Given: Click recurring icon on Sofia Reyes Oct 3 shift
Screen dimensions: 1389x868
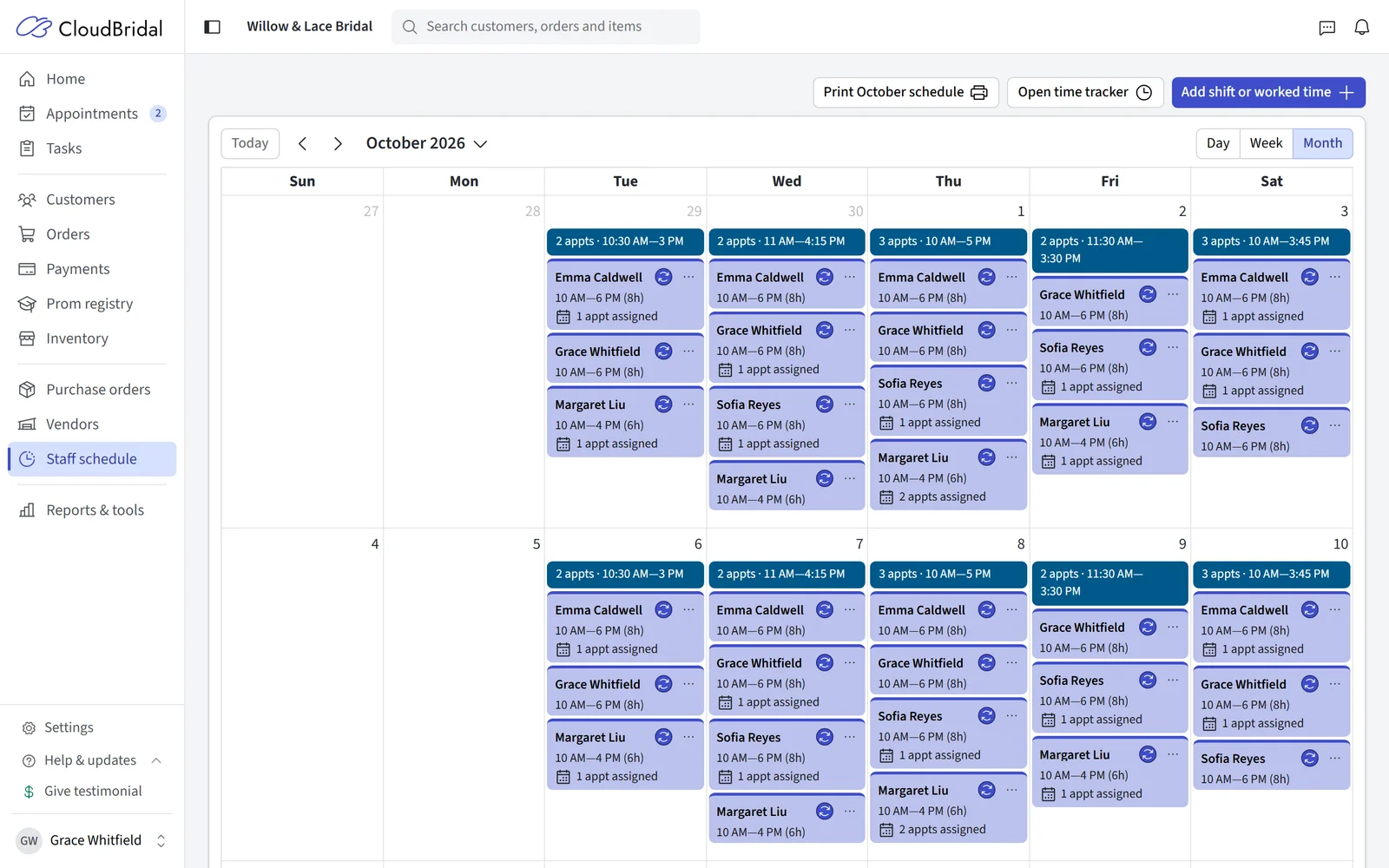Looking at the screenshot, I should click(x=1309, y=425).
